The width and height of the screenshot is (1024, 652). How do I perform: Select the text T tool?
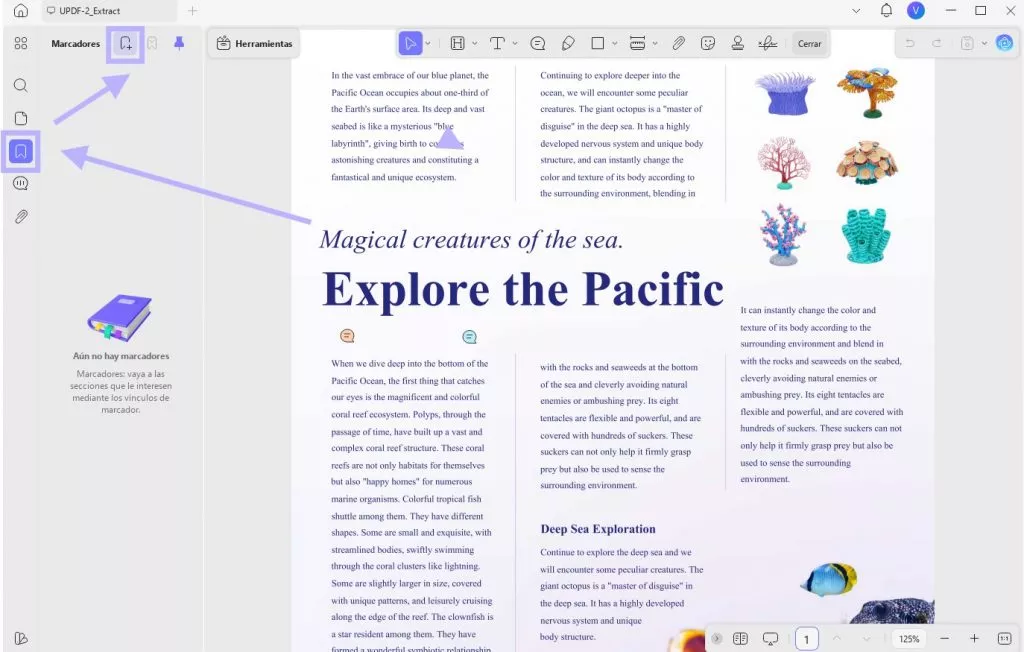click(x=498, y=44)
